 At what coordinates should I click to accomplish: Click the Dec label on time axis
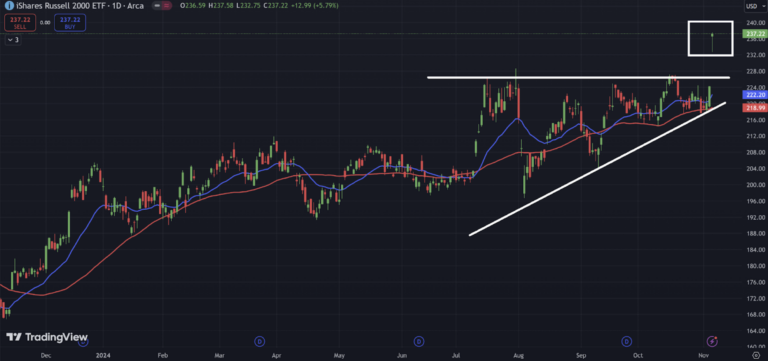pos(46,355)
